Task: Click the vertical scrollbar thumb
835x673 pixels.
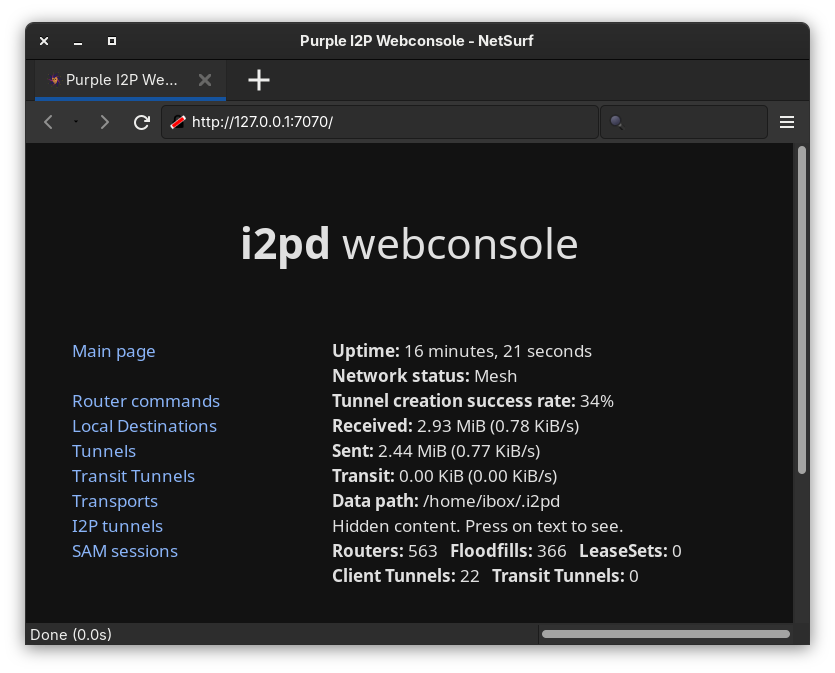Action: (801, 310)
